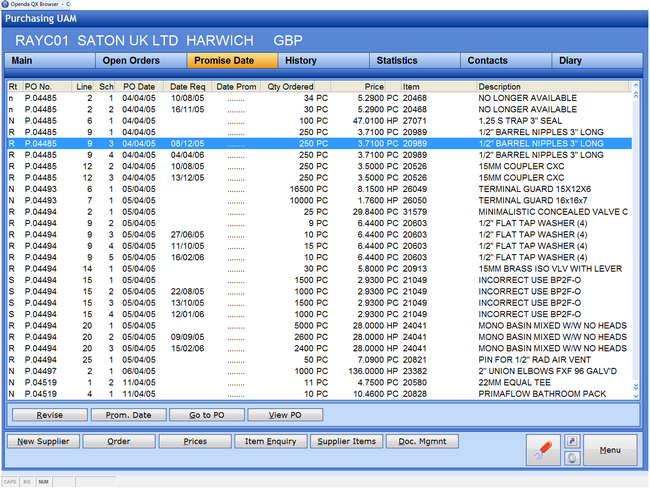This screenshot has width=650, height=489.
Task: Select row '1.25 S TRAP 3" SEAL'
Action: pyautogui.click(x=320, y=121)
